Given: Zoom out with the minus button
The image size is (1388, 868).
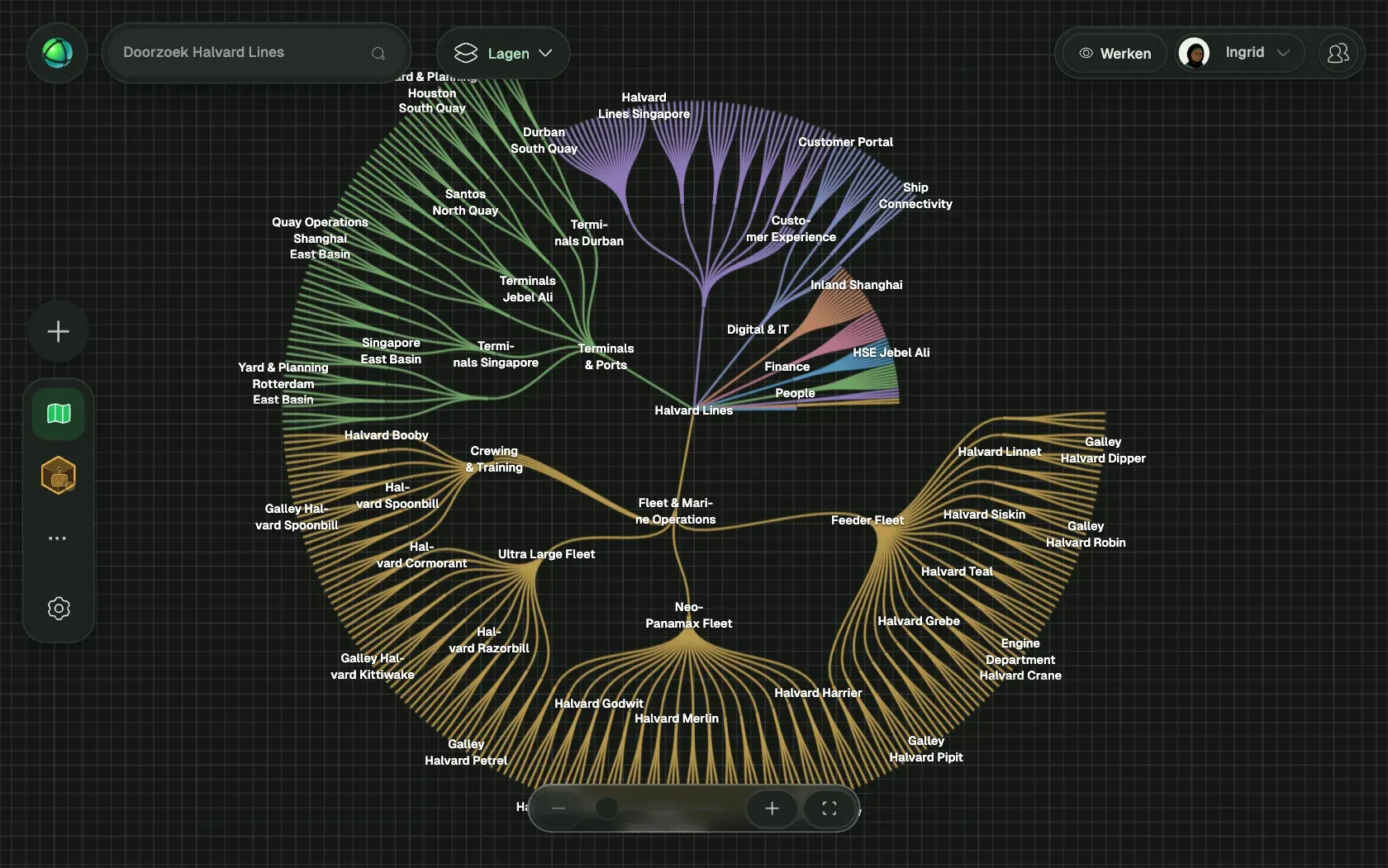Looking at the screenshot, I should point(559,809).
